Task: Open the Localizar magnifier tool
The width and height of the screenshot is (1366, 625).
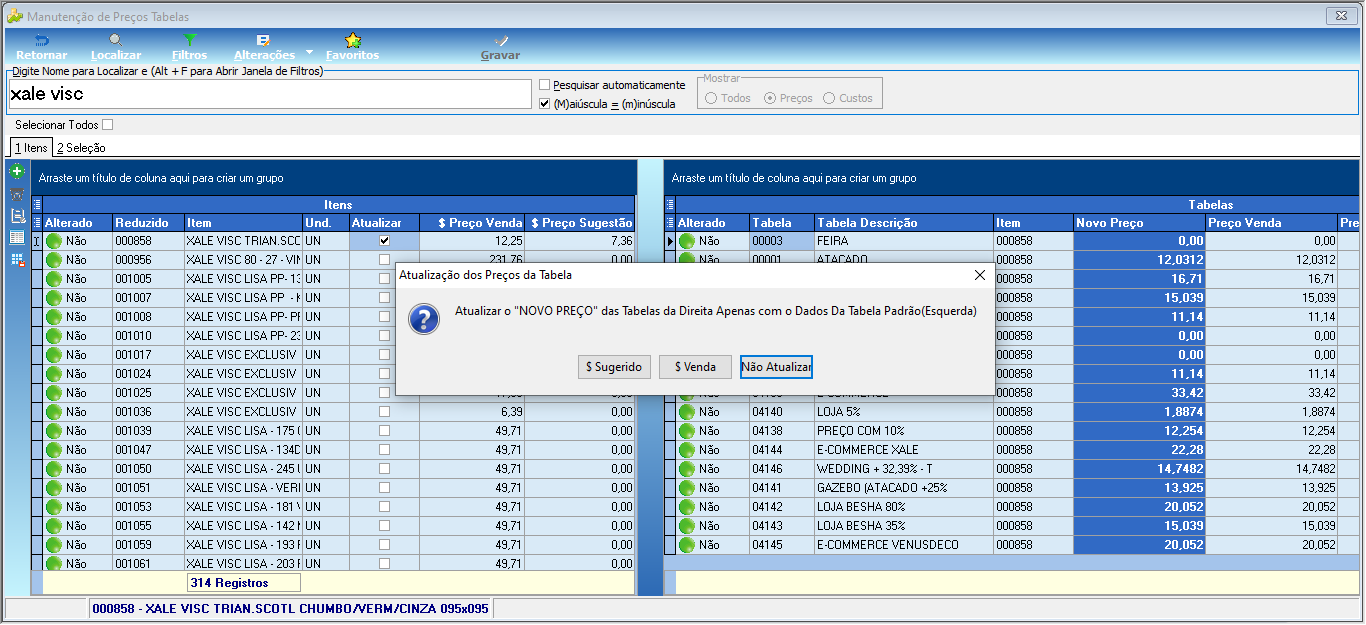Action: coord(116,40)
